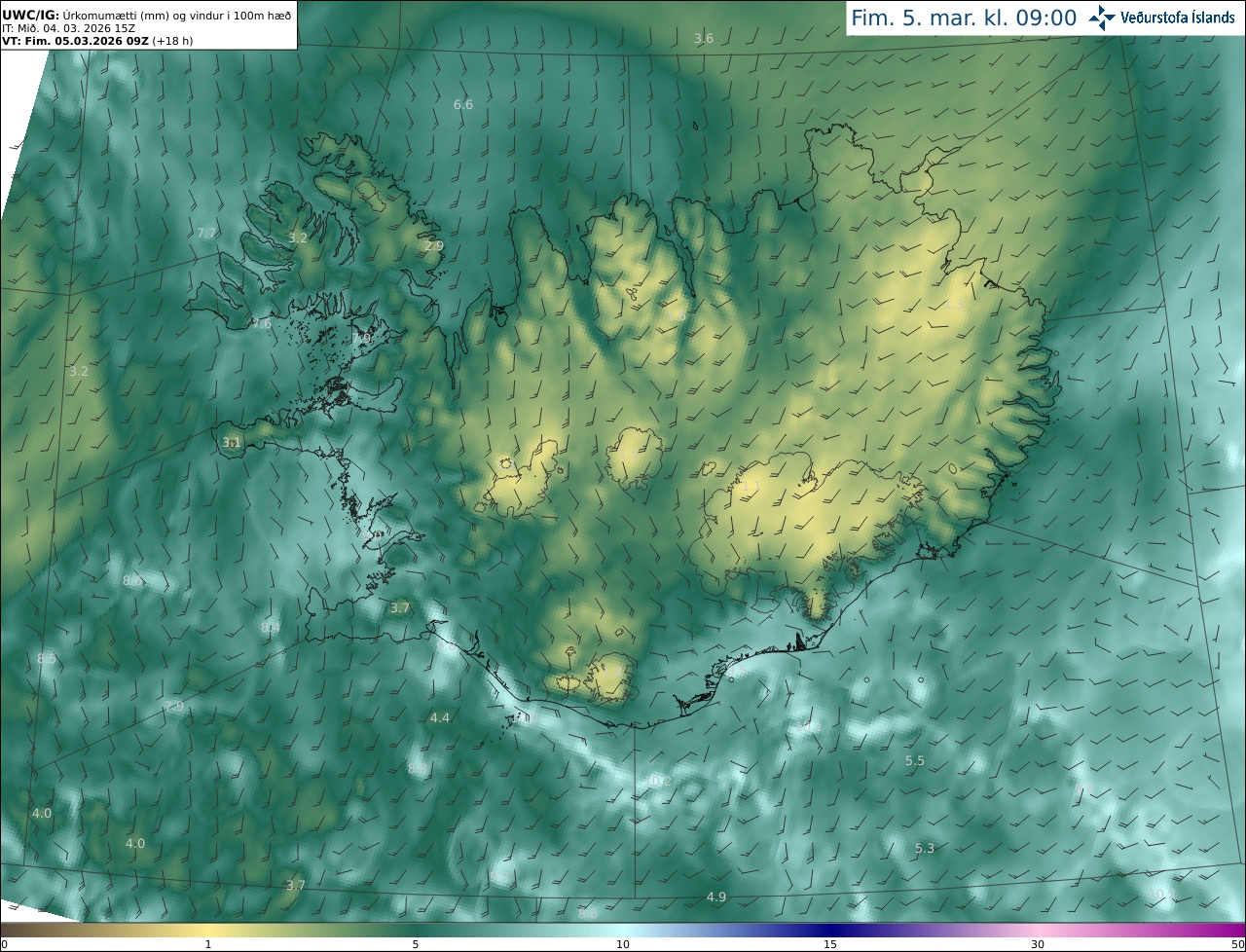The image size is (1246, 952).
Task: Click the 6.6 value label on the map
Action: [463, 104]
